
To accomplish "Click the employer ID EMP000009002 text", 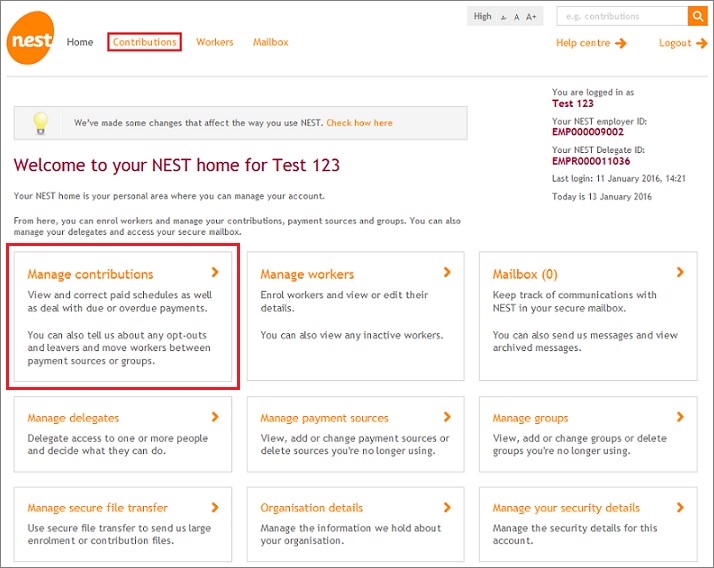I will 588,132.
